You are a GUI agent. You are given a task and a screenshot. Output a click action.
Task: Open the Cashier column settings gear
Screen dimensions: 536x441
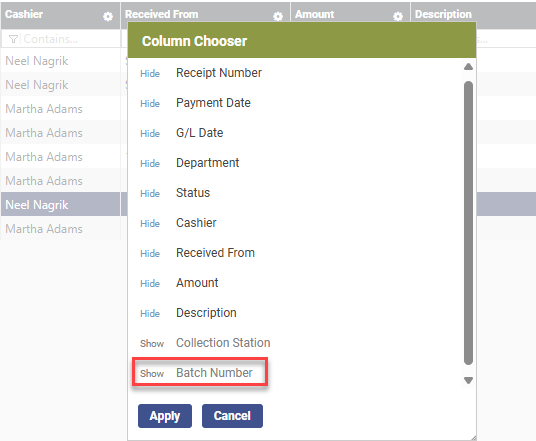(x=108, y=16)
